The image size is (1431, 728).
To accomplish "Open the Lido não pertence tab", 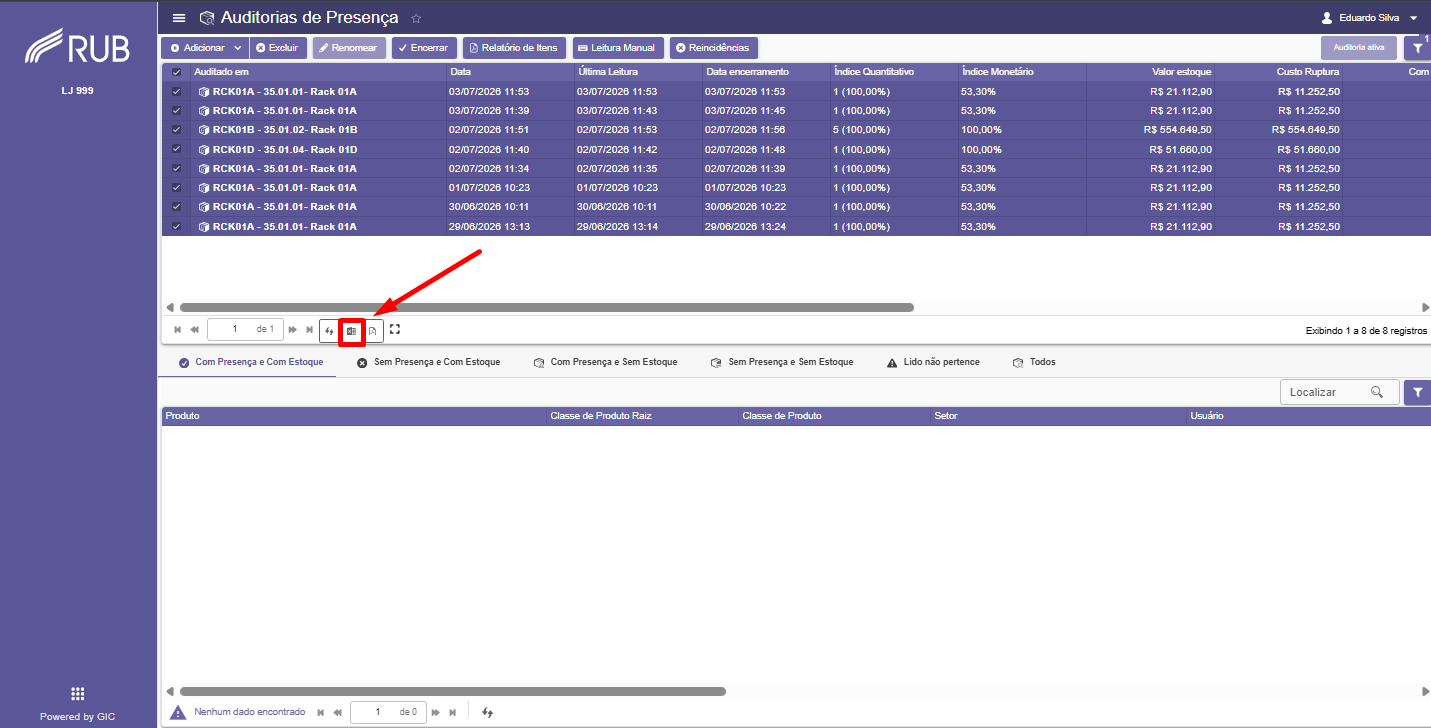I will click(933, 362).
